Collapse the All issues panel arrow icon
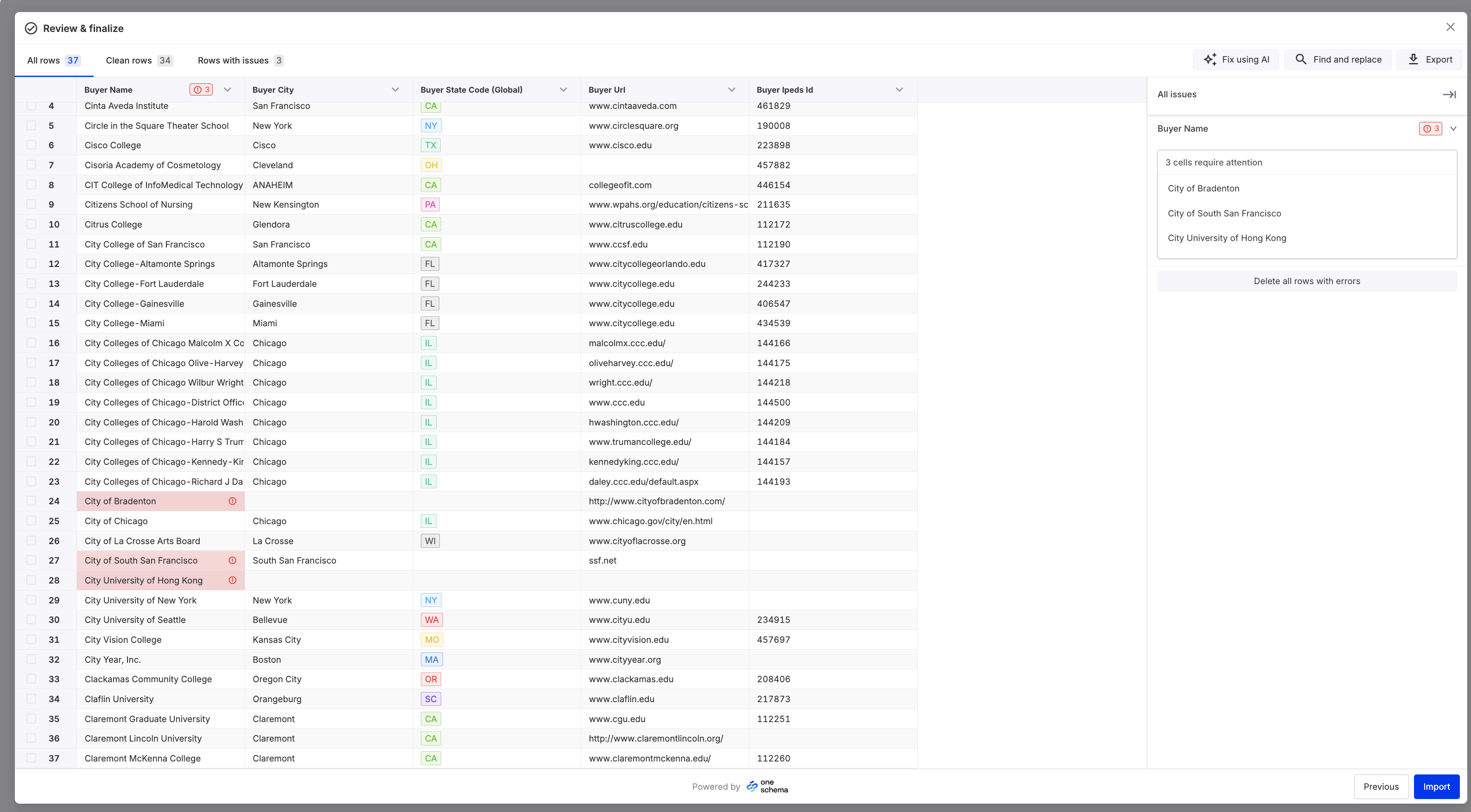This screenshot has height=812, width=1471. tap(1449, 95)
